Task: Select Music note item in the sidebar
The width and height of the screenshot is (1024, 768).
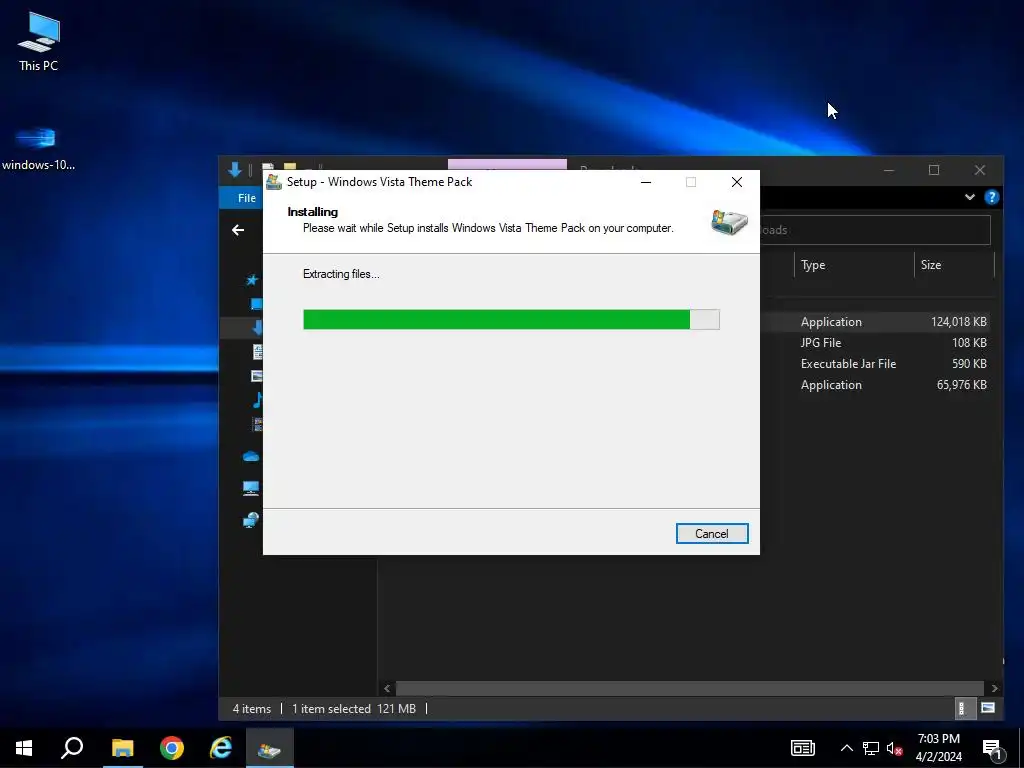Action: click(x=257, y=400)
